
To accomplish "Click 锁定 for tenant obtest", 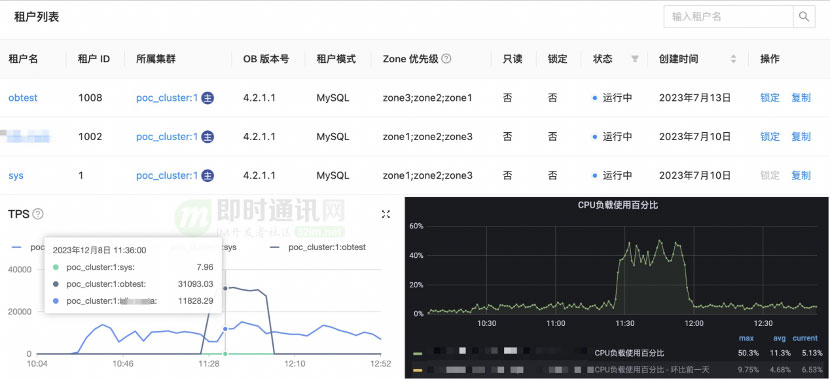I will 770,98.
